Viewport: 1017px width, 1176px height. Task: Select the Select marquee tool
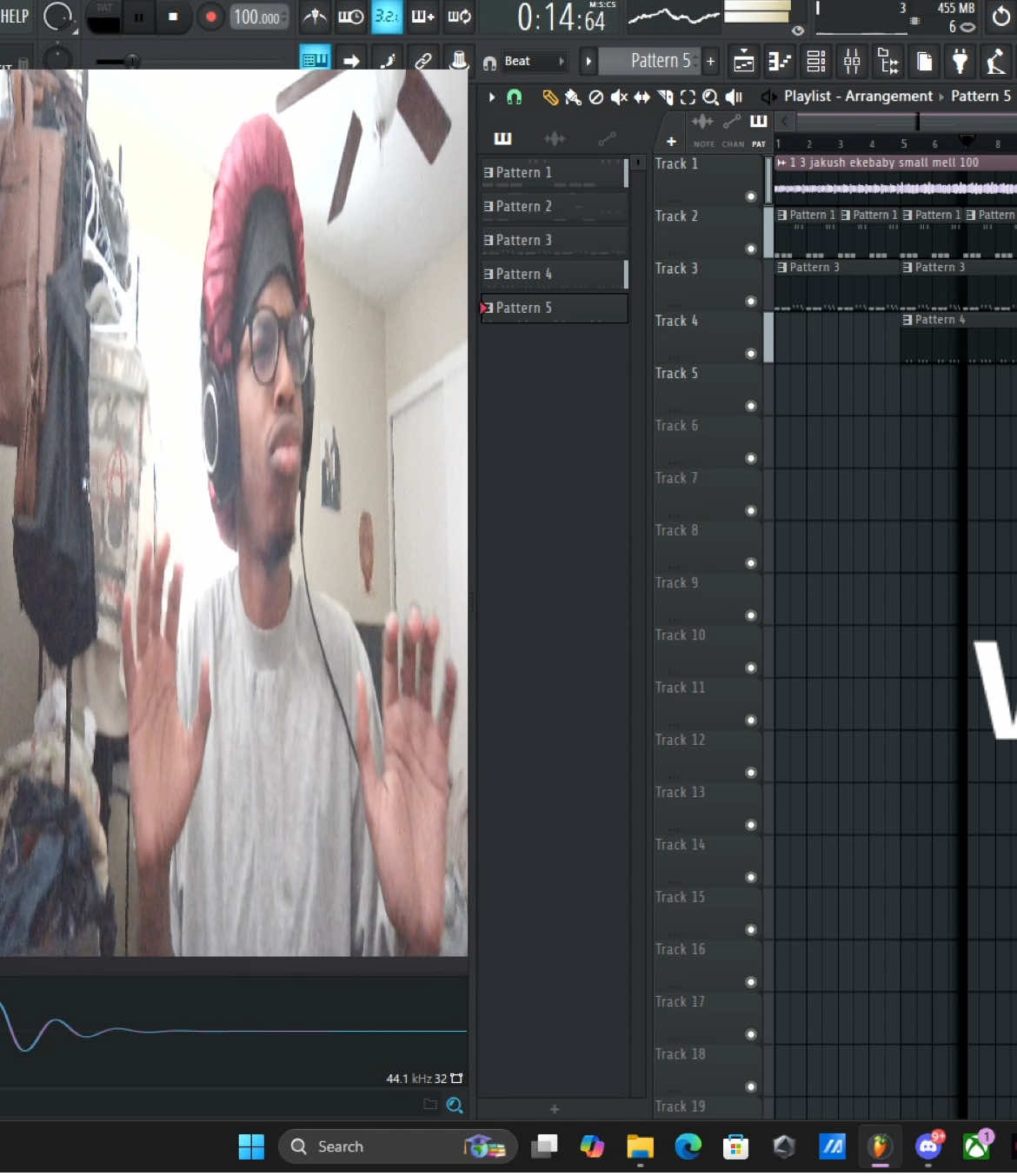(688, 97)
